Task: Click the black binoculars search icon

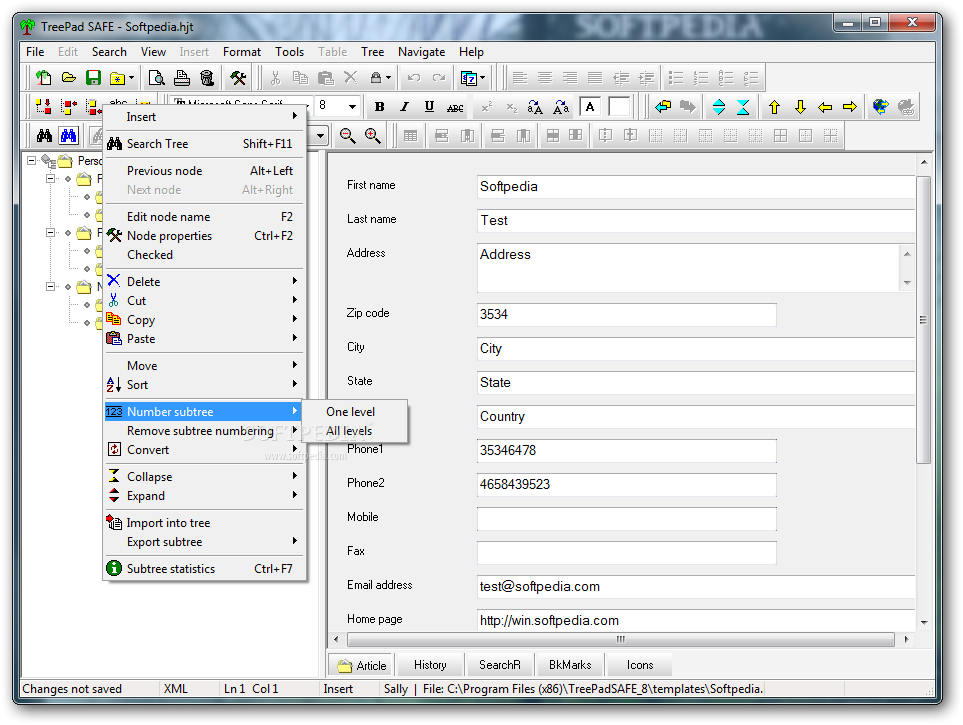Action: tap(44, 136)
